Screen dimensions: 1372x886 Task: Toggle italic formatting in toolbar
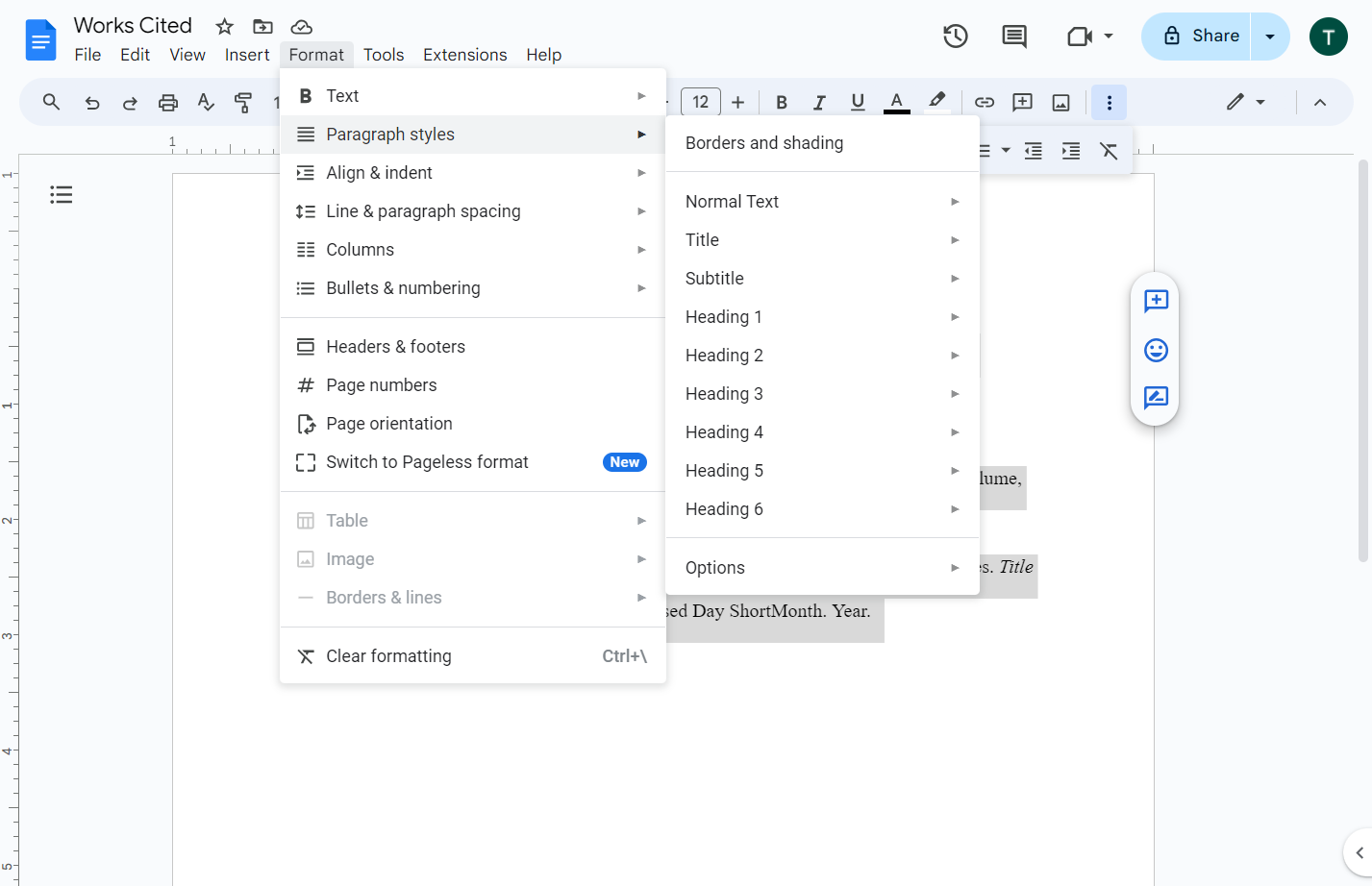point(819,102)
